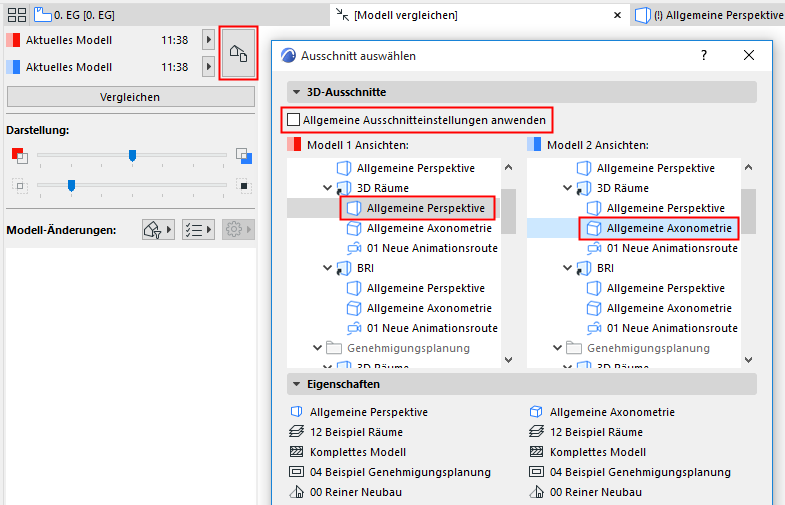Viewport: 785px width, 505px height.
Task: Select Allgemeine Axonometrie under BRI in Modell 1
Action: pos(429,308)
